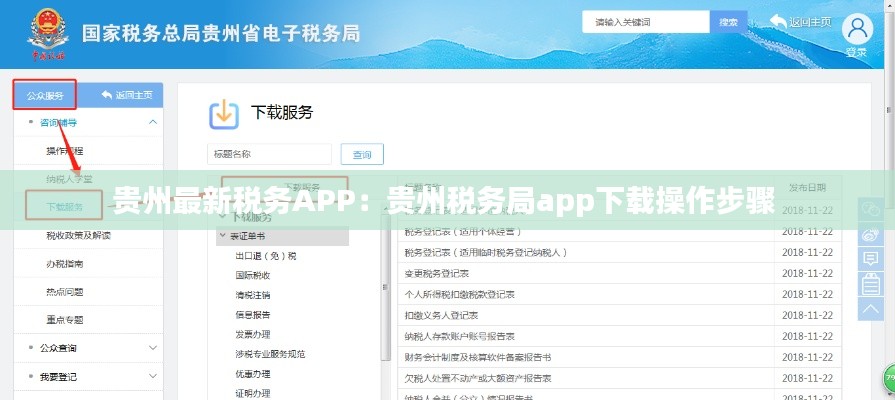The width and height of the screenshot is (895, 400).
Task: Click the 登录 user avatar icon
Action: click(856, 28)
